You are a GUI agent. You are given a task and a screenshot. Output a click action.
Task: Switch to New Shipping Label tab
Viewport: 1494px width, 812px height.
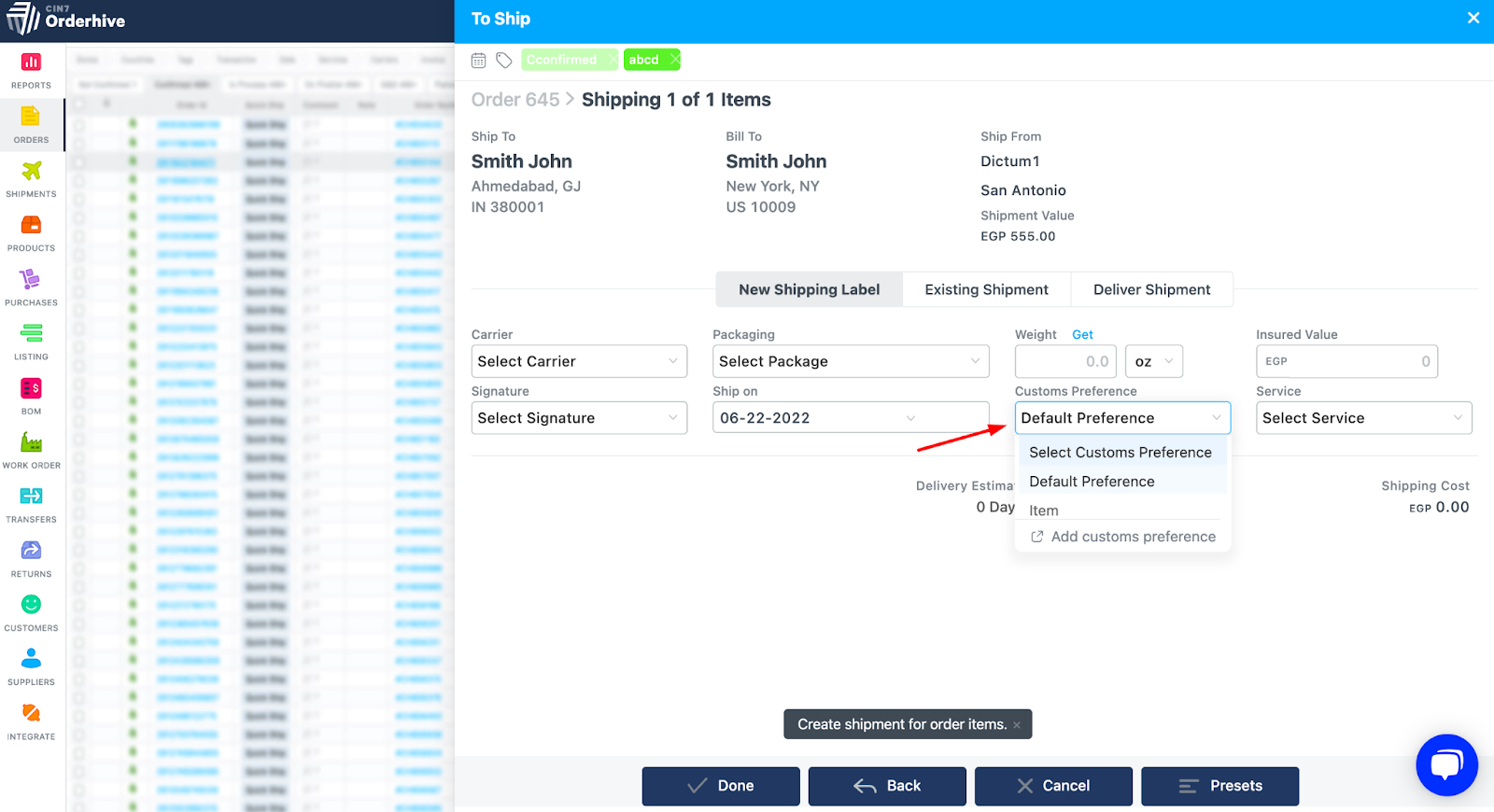[809, 289]
